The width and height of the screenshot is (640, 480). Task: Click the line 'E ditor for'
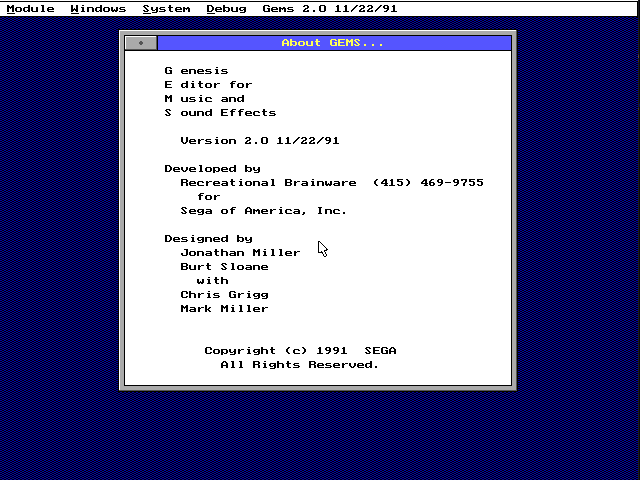(x=209, y=84)
